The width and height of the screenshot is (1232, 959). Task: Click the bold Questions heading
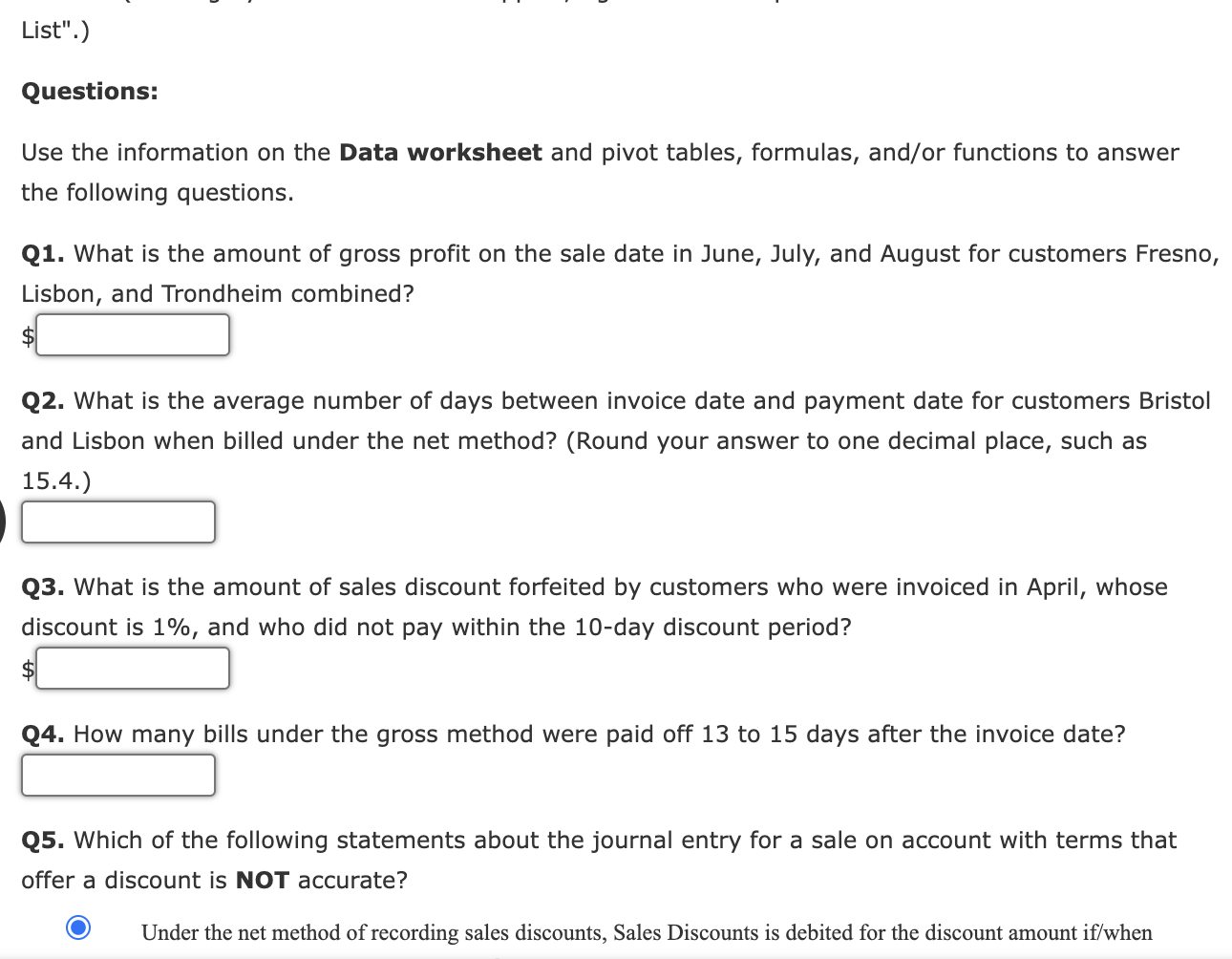89,91
